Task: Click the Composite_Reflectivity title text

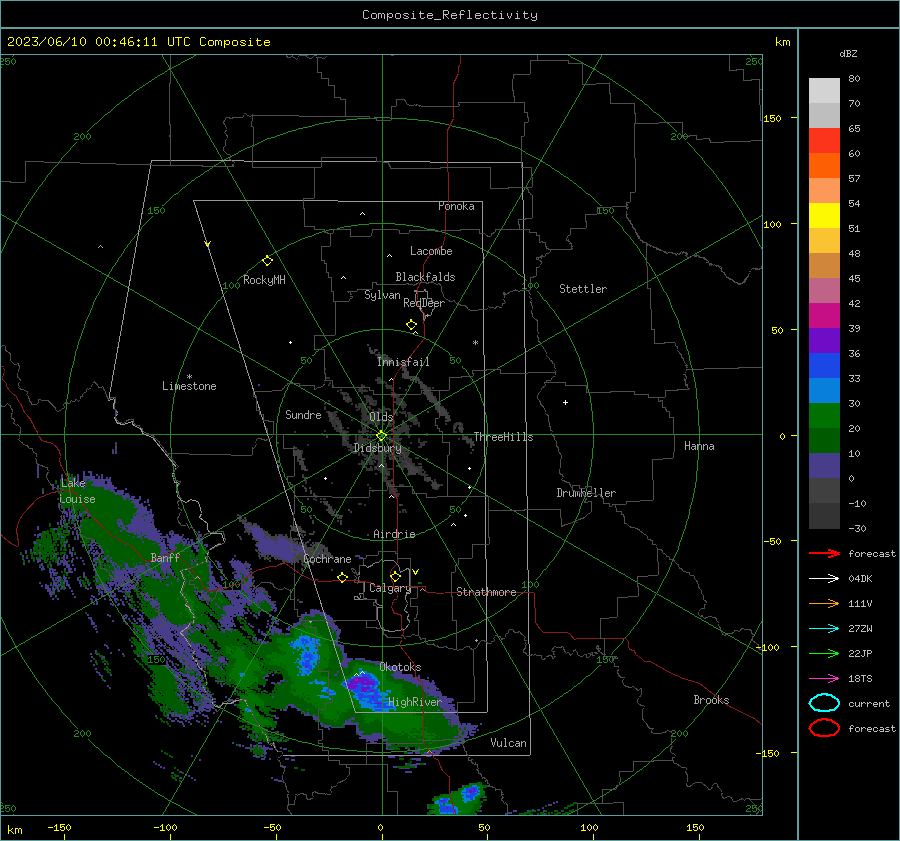Action: [x=450, y=15]
